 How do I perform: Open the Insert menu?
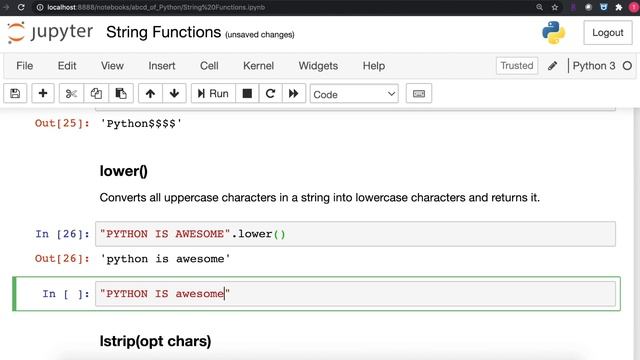coord(162,66)
